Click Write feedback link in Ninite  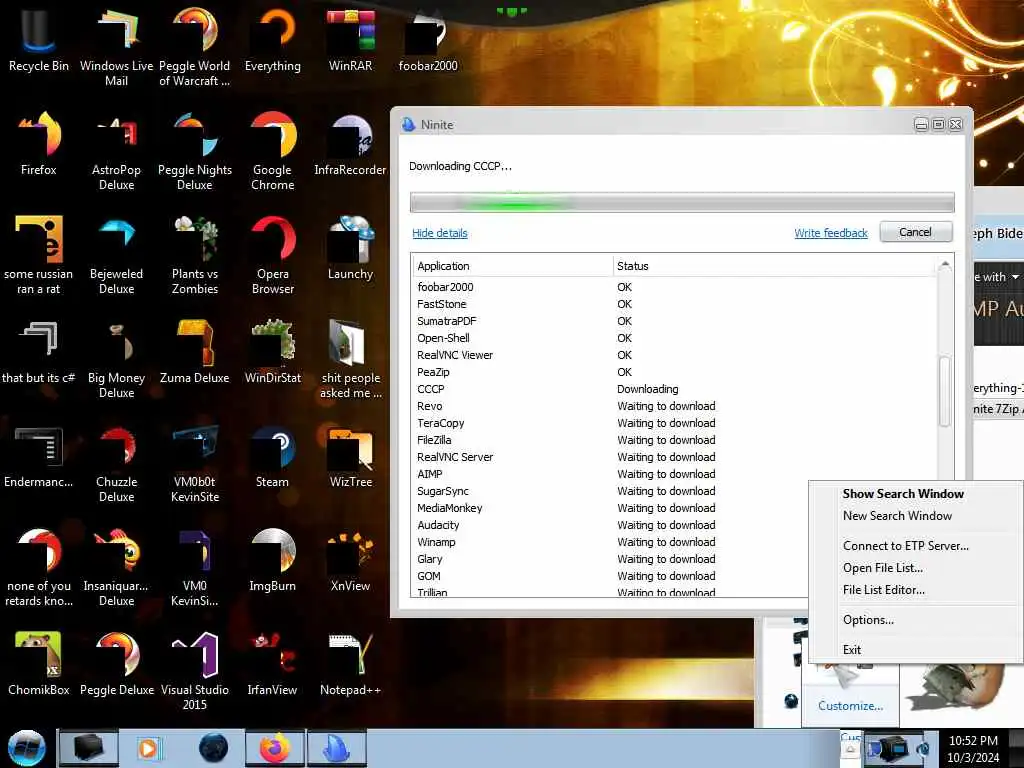pos(831,233)
